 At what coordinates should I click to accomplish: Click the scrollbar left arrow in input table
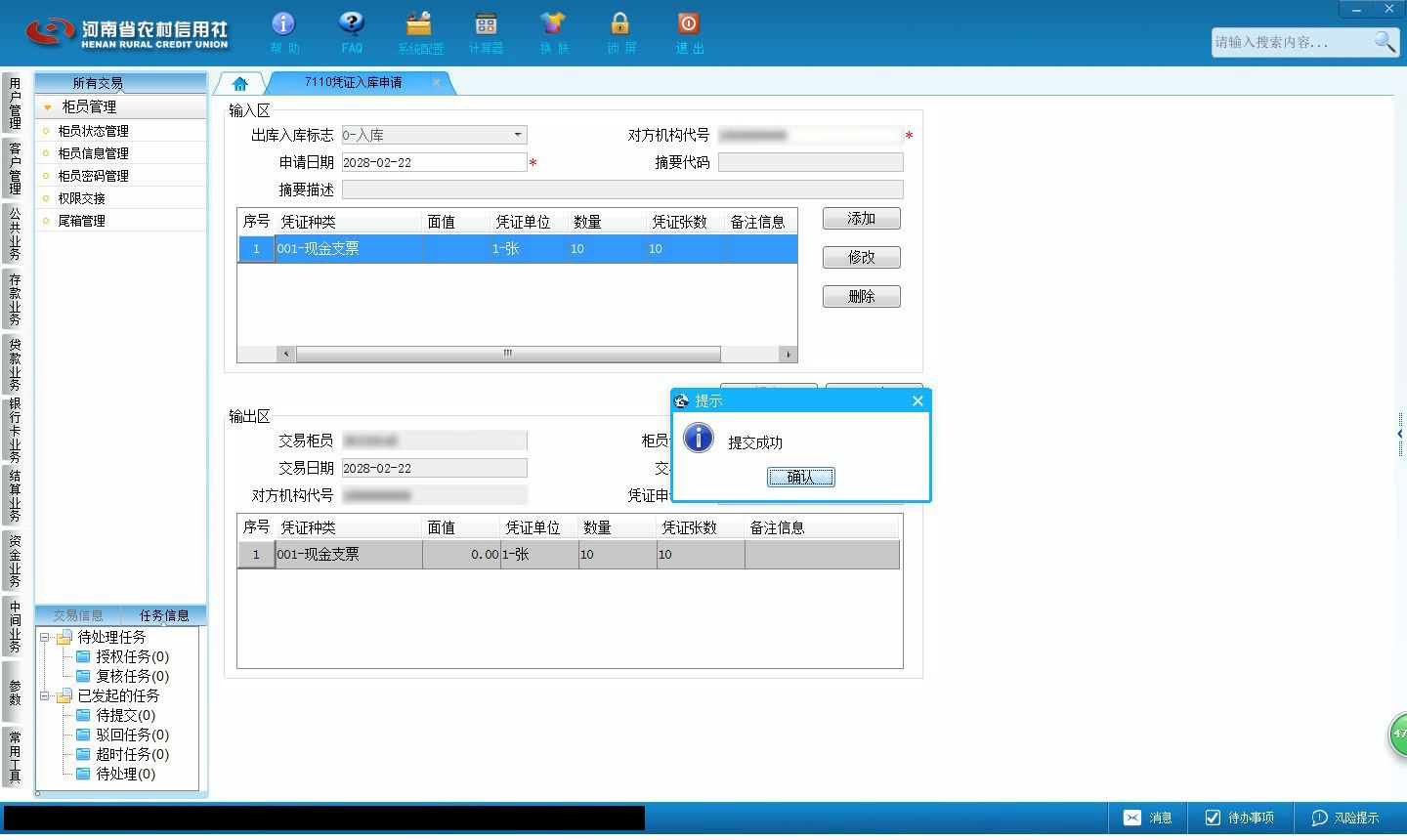tap(285, 354)
